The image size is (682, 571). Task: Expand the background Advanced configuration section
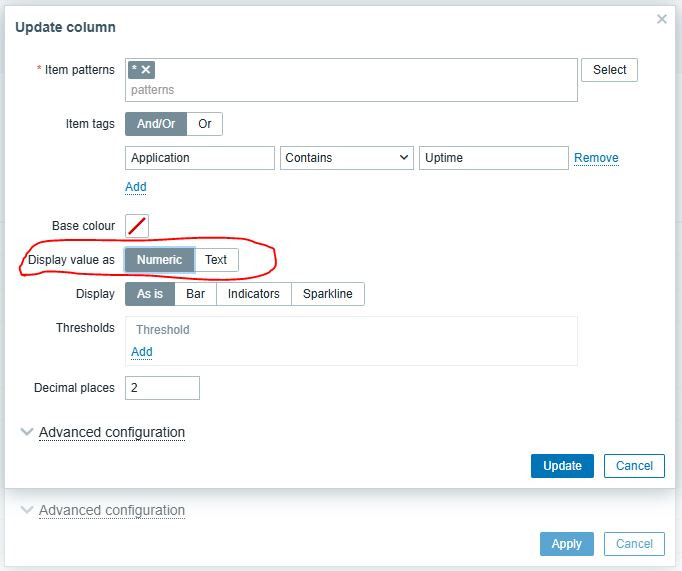point(111,510)
